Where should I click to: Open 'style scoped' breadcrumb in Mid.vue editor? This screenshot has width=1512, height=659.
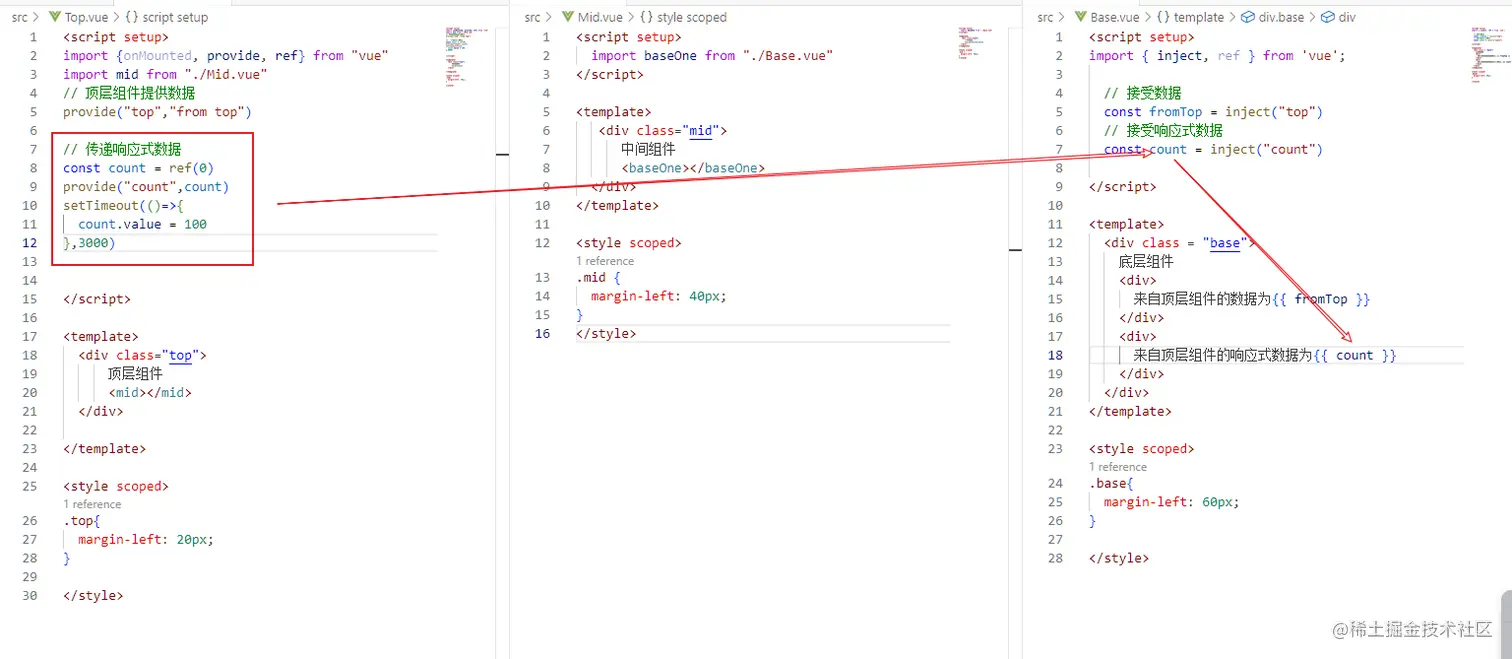[x=692, y=17]
